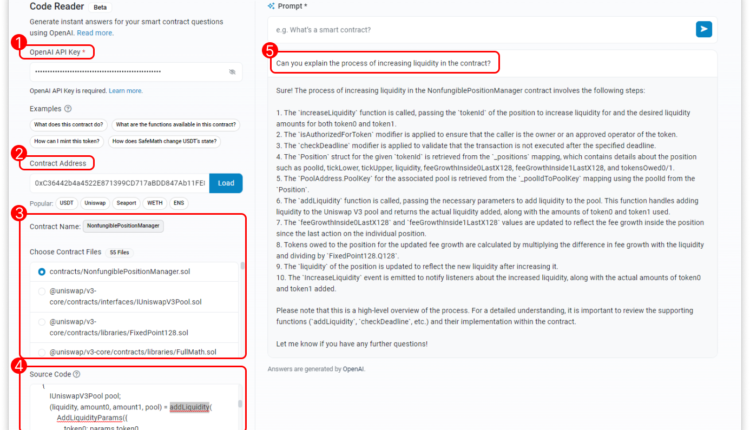This screenshot has width=750, height=430.
Task: Open the Source Code help icon
Action: coord(77,374)
